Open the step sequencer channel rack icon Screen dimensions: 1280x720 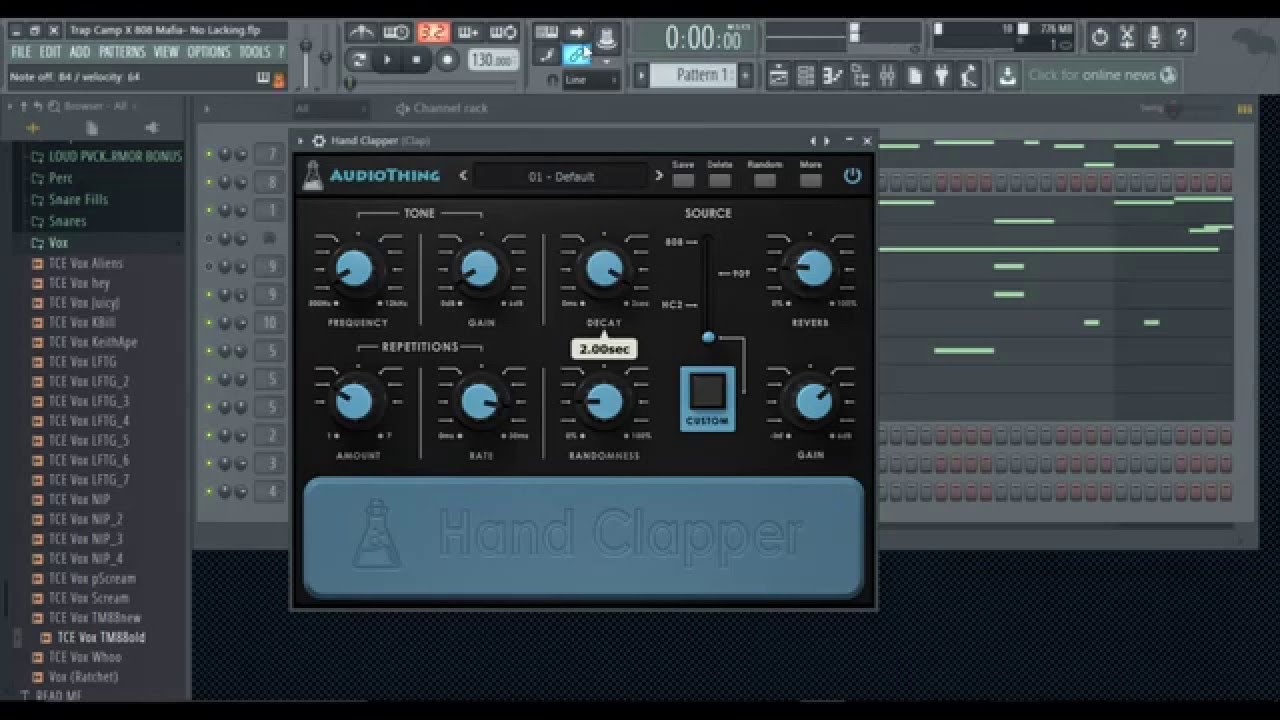point(806,75)
